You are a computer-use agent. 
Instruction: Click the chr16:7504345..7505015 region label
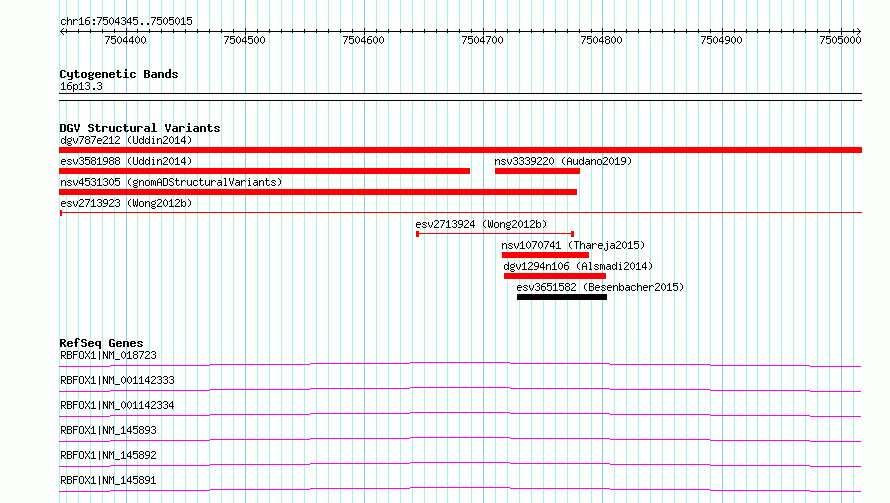pos(126,22)
